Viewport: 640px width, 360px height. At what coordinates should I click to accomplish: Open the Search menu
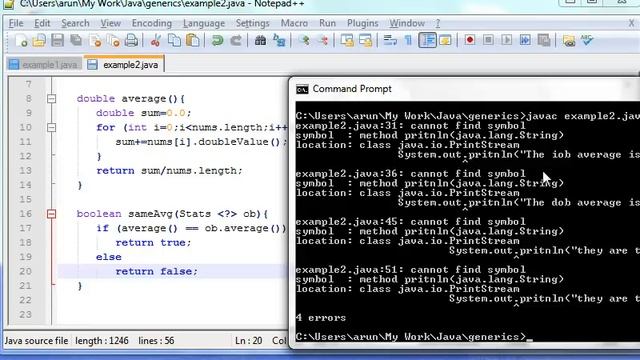pyautogui.click(x=75, y=23)
